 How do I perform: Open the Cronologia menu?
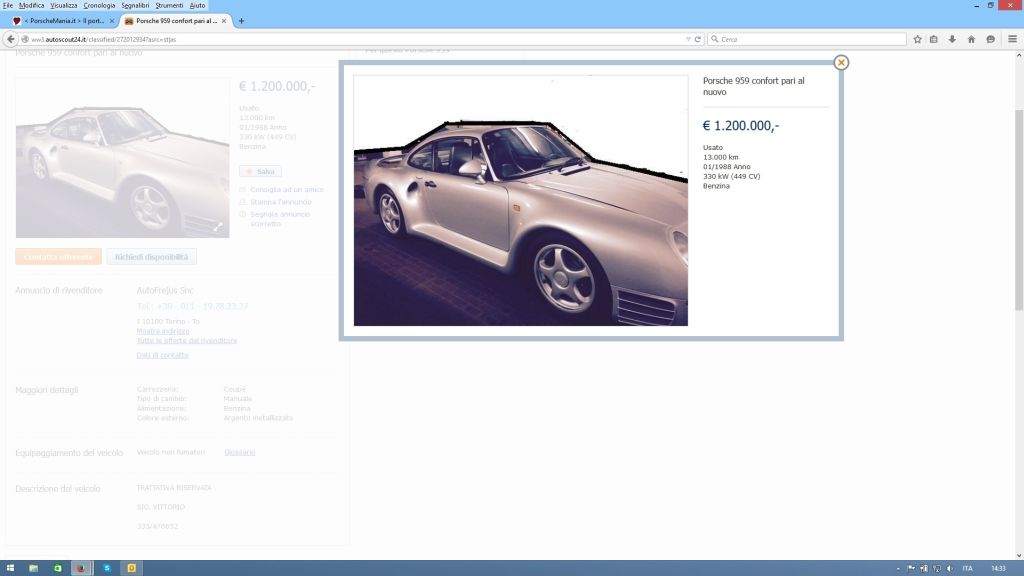pyautogui.click(x=99, y=5)
